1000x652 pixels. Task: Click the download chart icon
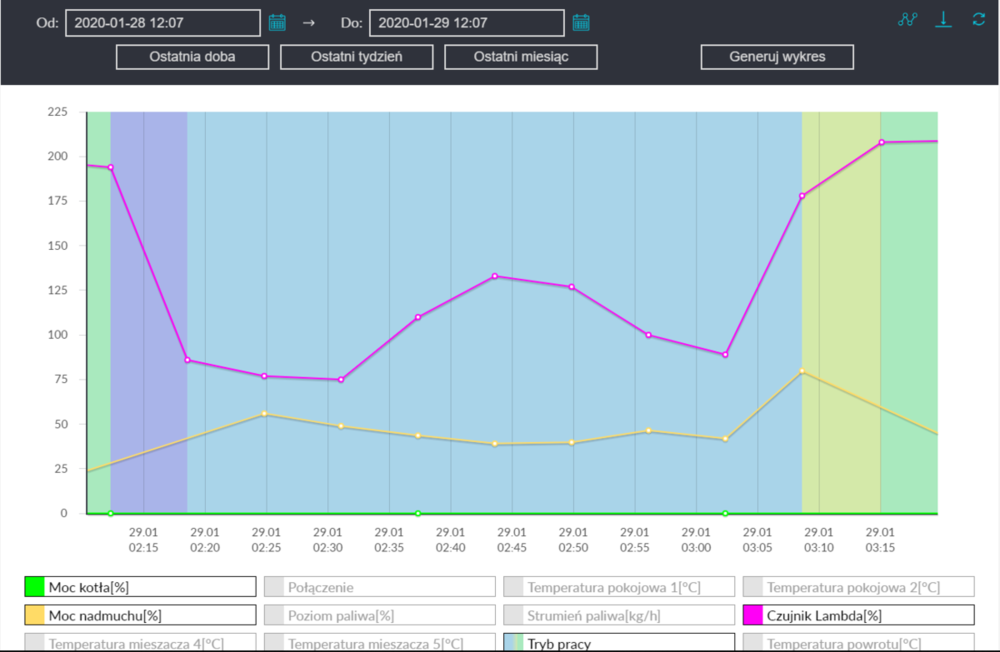tap(943, 20)
